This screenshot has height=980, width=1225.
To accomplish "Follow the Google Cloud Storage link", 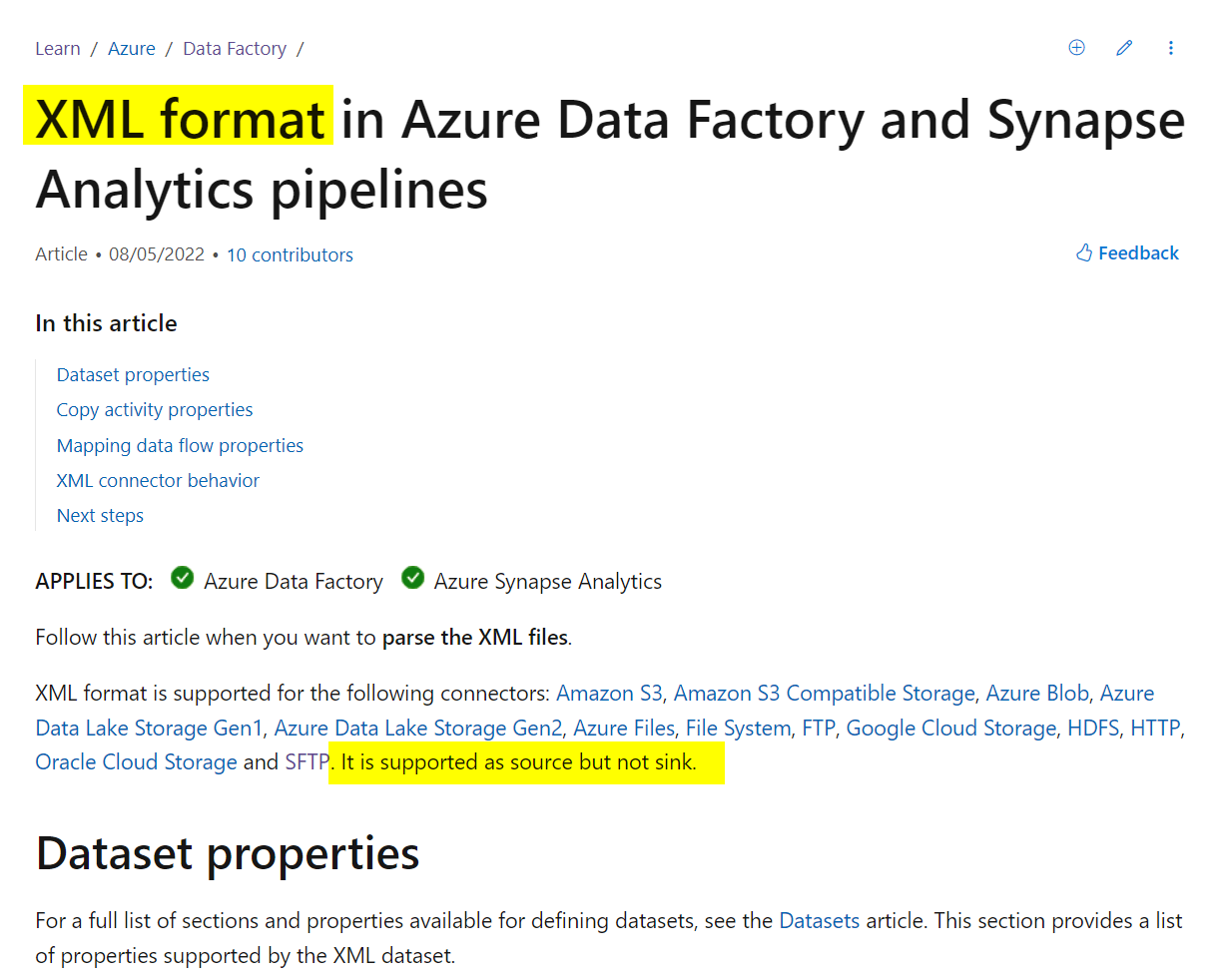I will pyautogui.click(x=950, y=729).
